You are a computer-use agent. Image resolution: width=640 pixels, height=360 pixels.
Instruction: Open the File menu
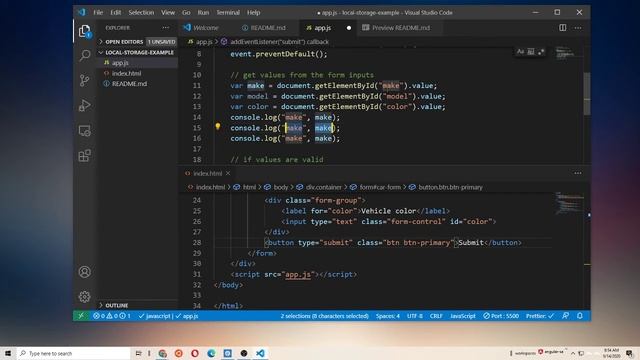tap(98, 12)
